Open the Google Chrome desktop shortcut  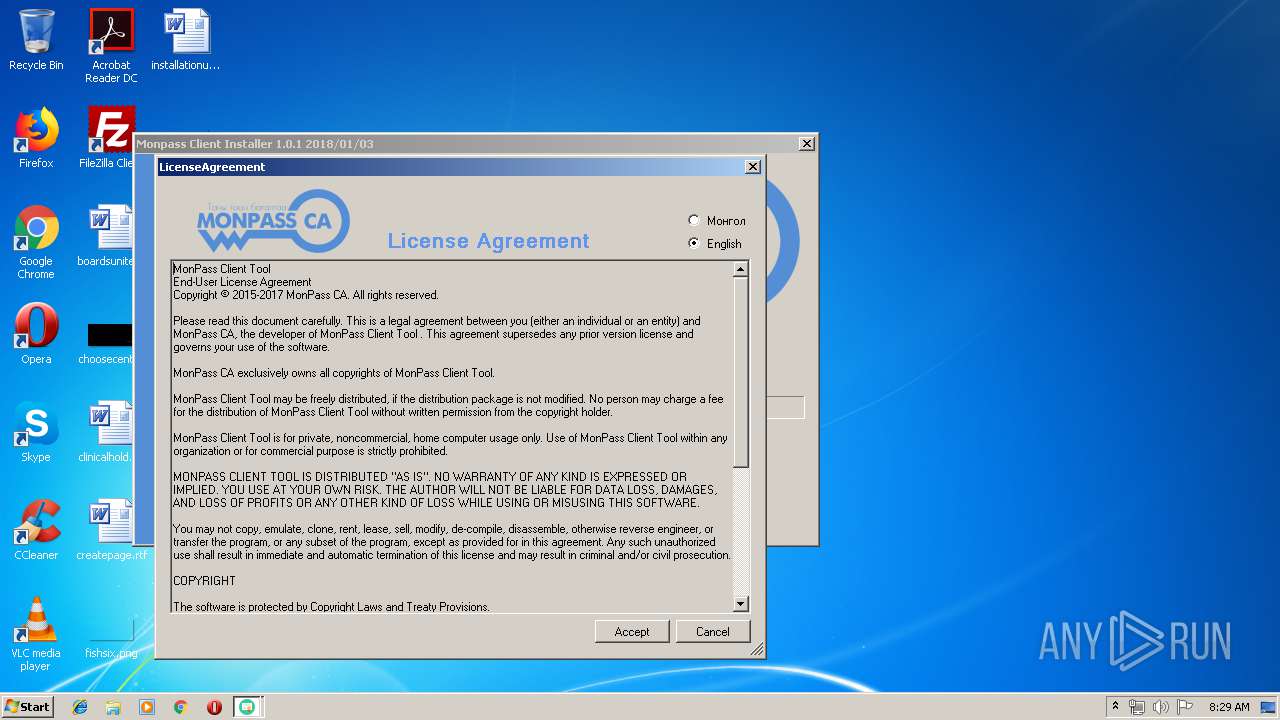pos(36,242)
